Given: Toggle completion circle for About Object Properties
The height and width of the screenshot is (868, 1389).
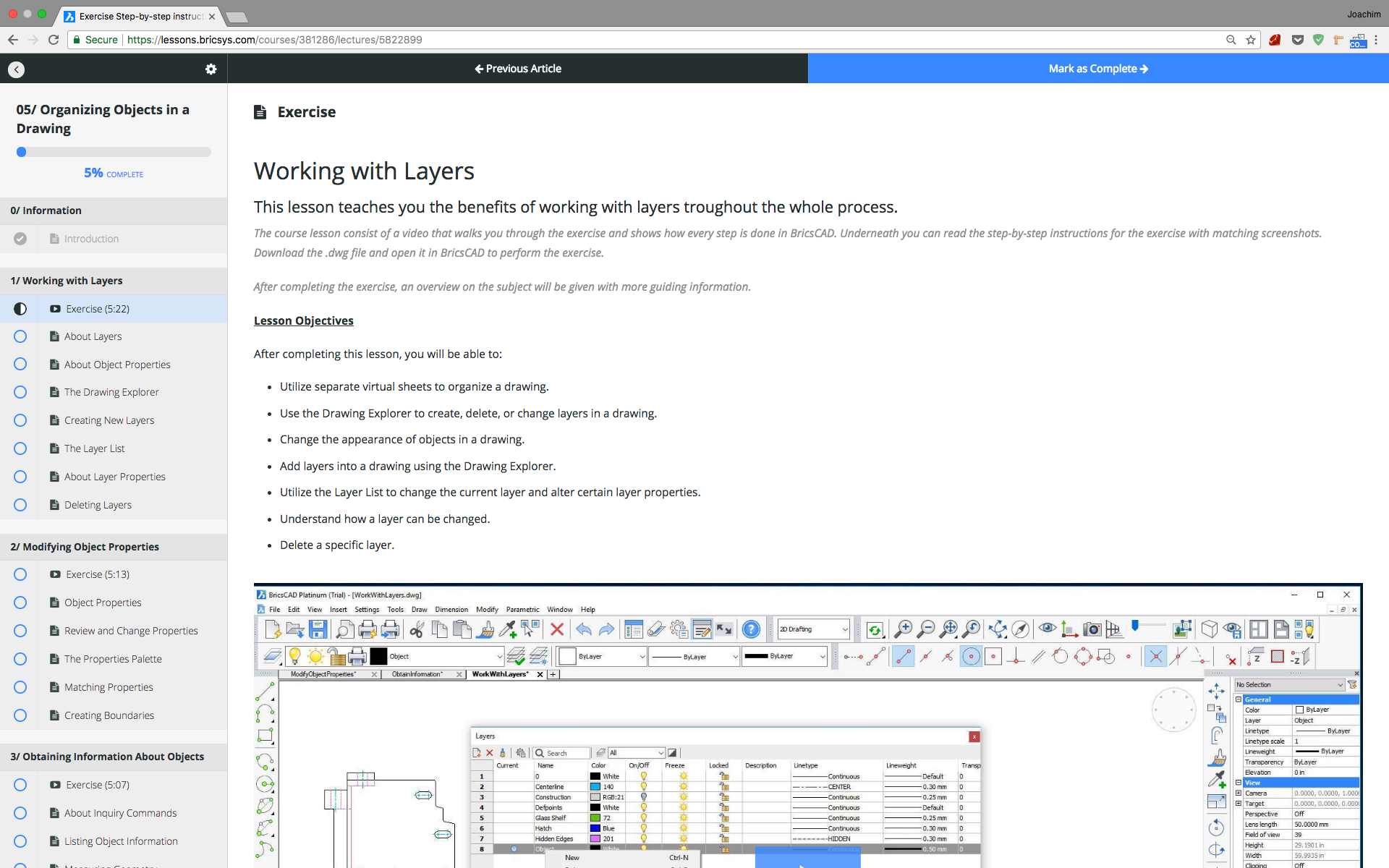Looking at the screenshot, I should [20, 364].
